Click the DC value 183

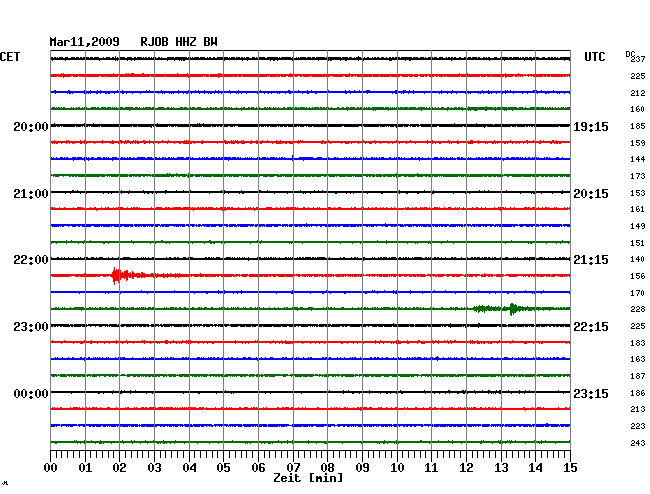click(638, 343)
